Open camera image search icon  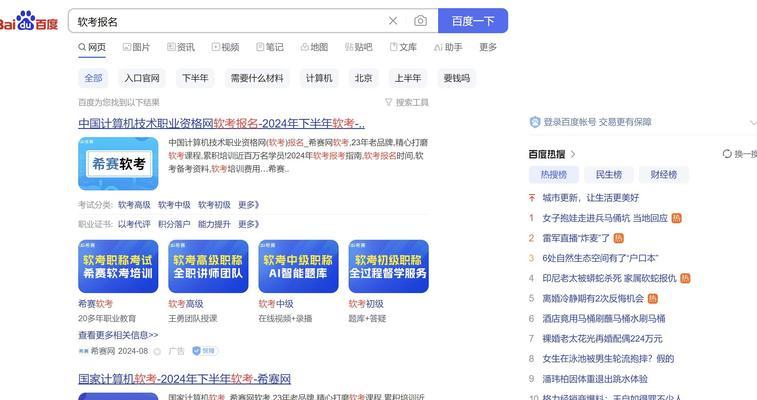tap(421, 21)
